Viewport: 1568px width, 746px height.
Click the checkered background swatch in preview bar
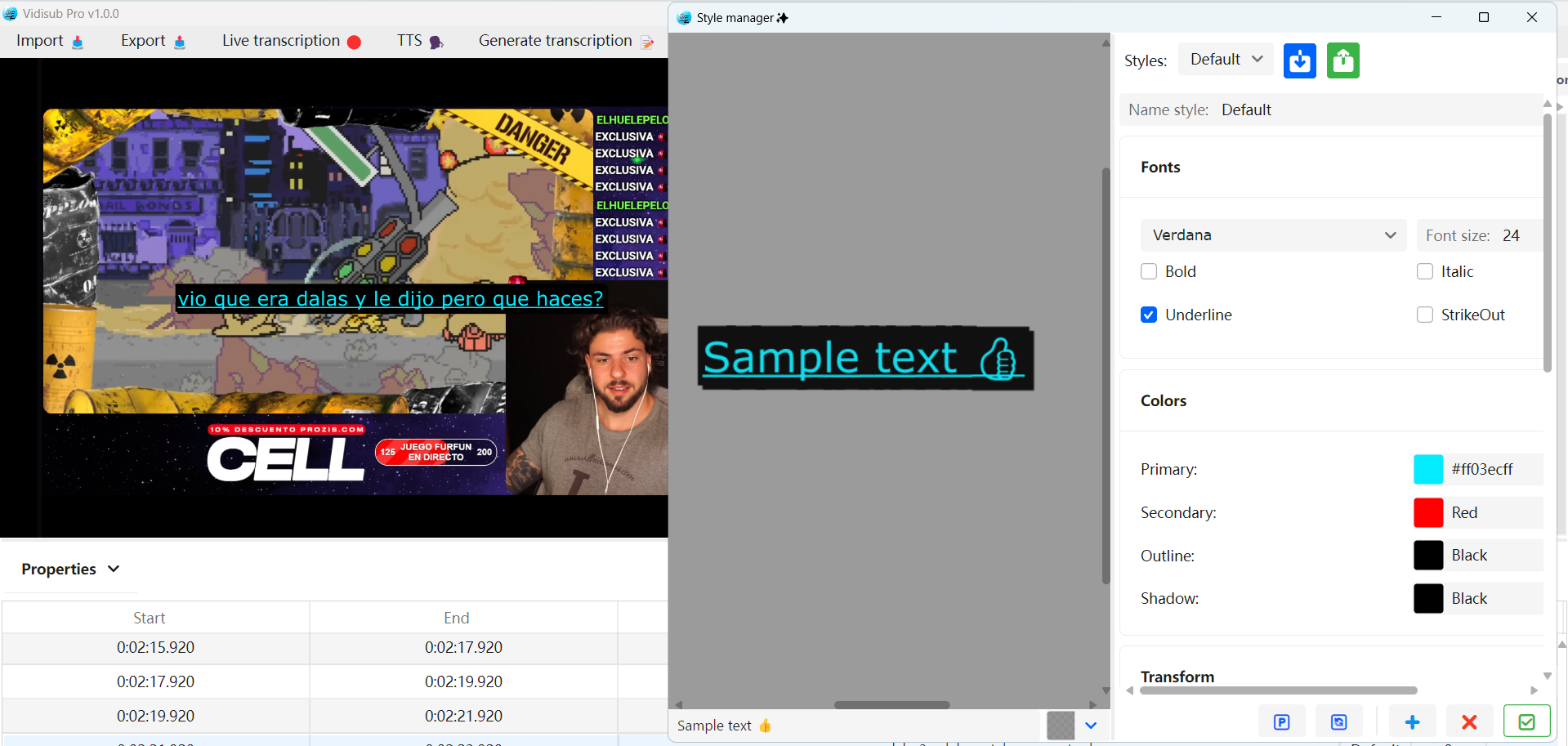(x=1061, y=726)
